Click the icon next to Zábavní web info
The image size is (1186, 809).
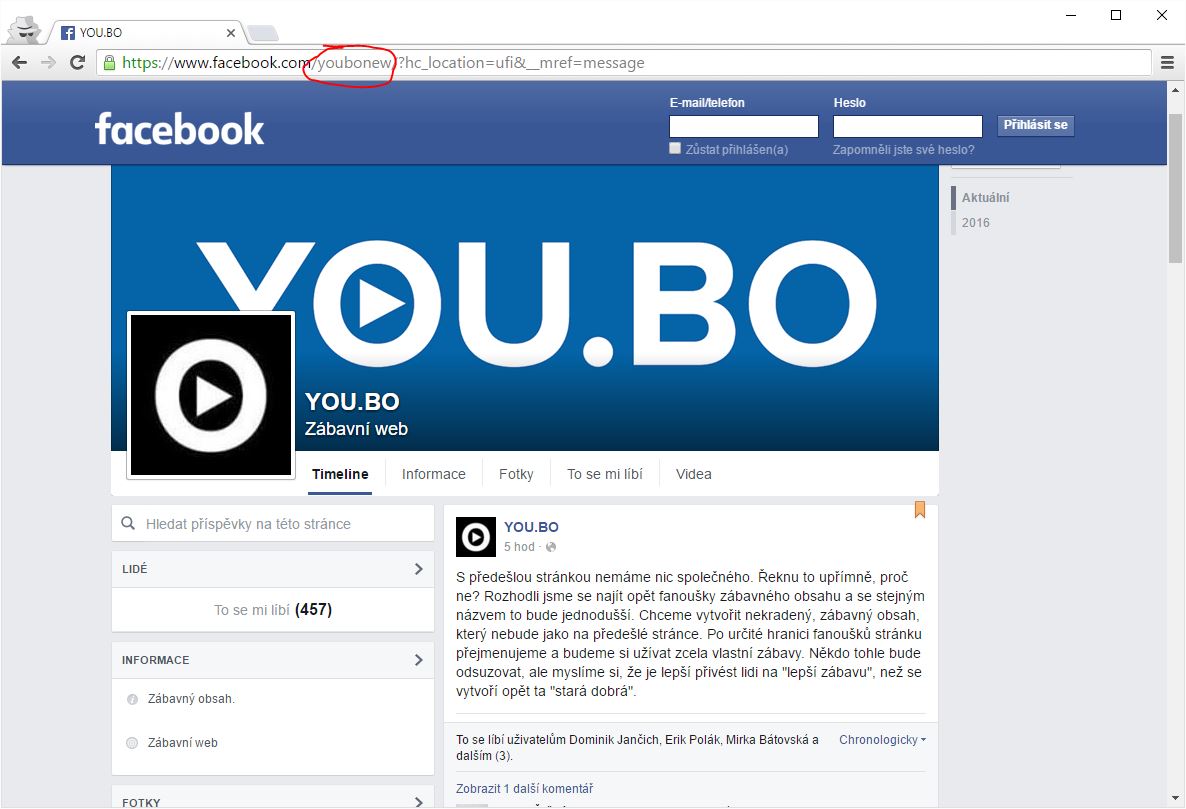(x=132, y=743)
